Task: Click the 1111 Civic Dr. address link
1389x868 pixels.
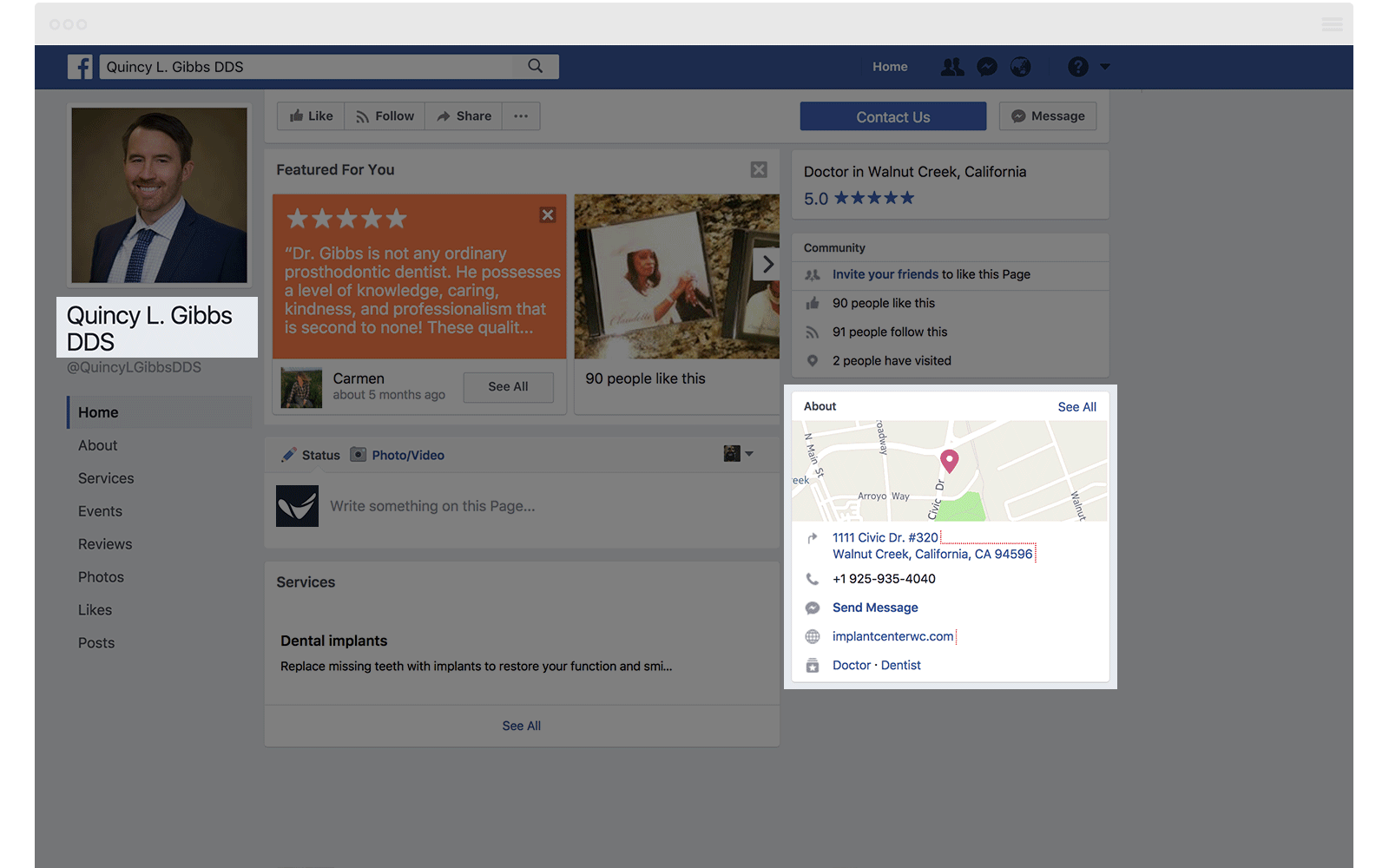Action: 932,546
